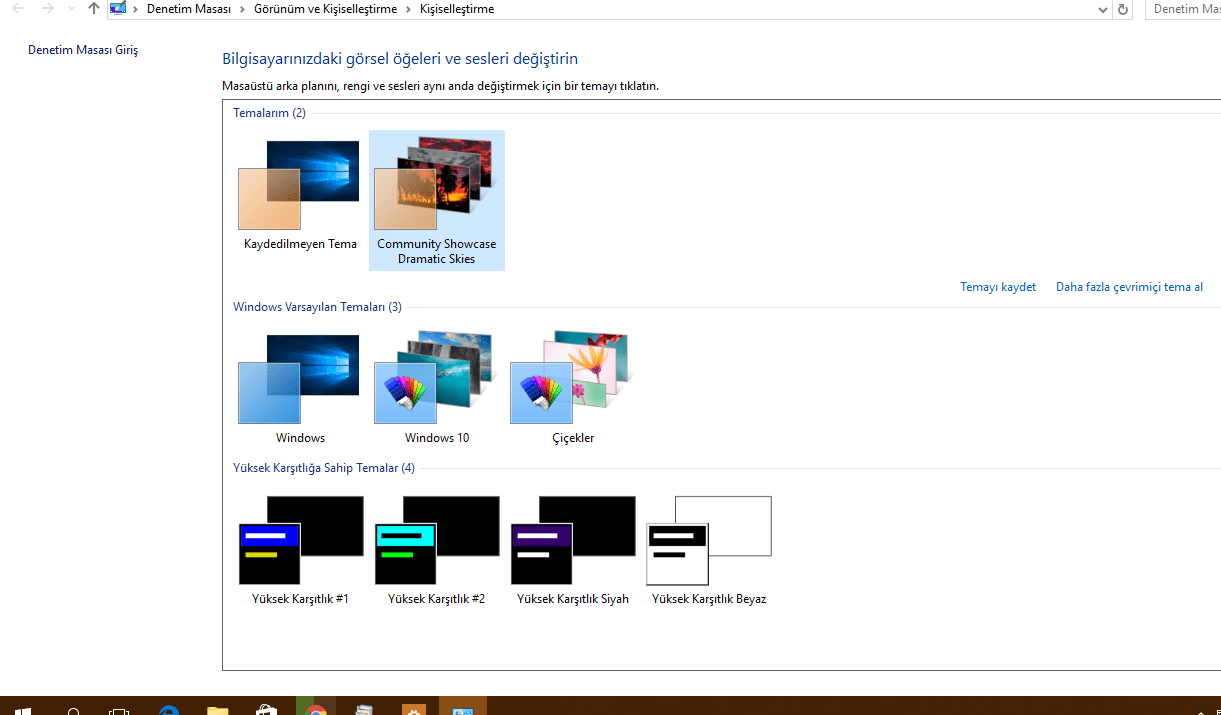Launch Edge browser from taskbar
Viewport: 1221px width, 715px height.
click(x=169, y=710)
